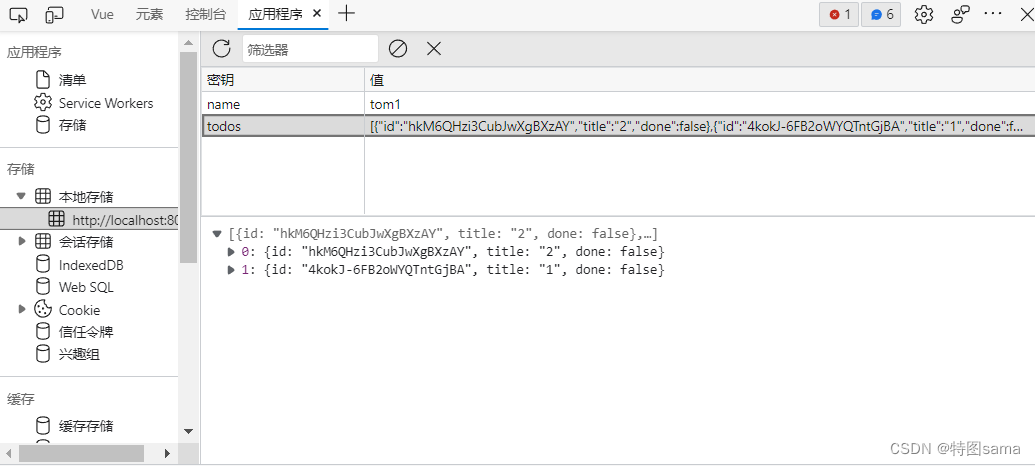Collapse the 本地存储 tree node

tap(21, 196)
